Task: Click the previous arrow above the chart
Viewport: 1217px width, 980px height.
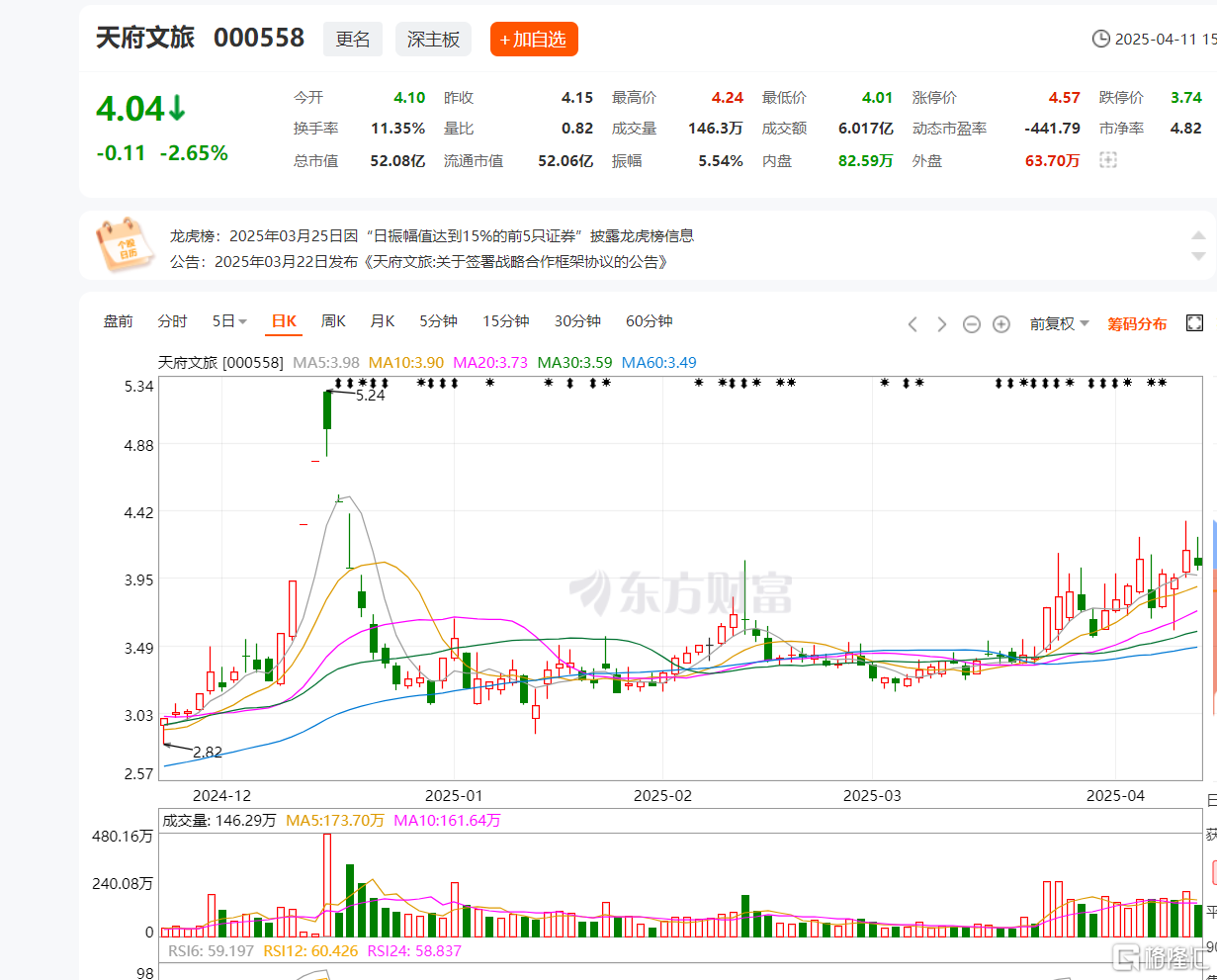Action: point(913,324)
